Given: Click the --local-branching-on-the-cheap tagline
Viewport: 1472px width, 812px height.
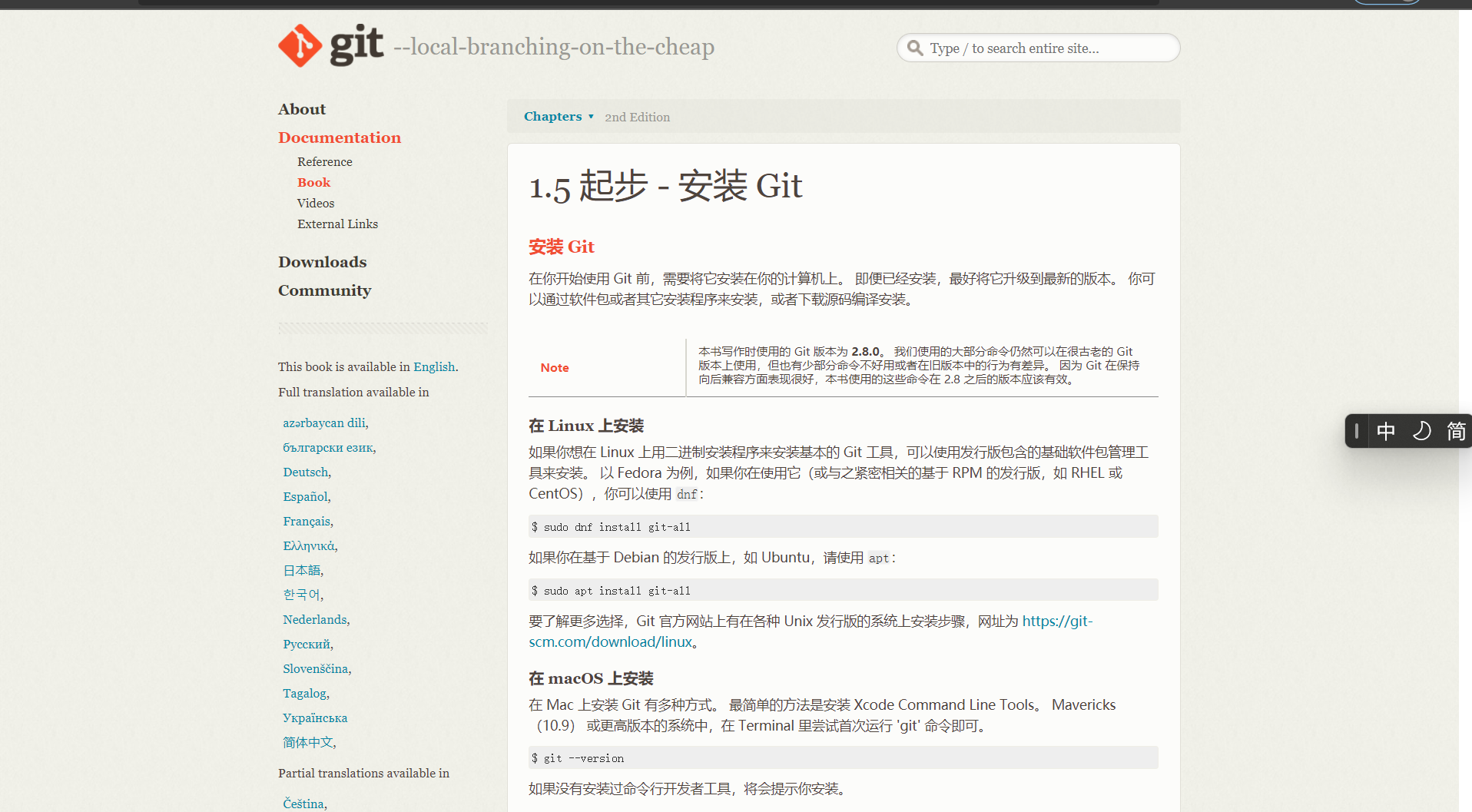Looking at the screenshot, I should click(554, 47).
